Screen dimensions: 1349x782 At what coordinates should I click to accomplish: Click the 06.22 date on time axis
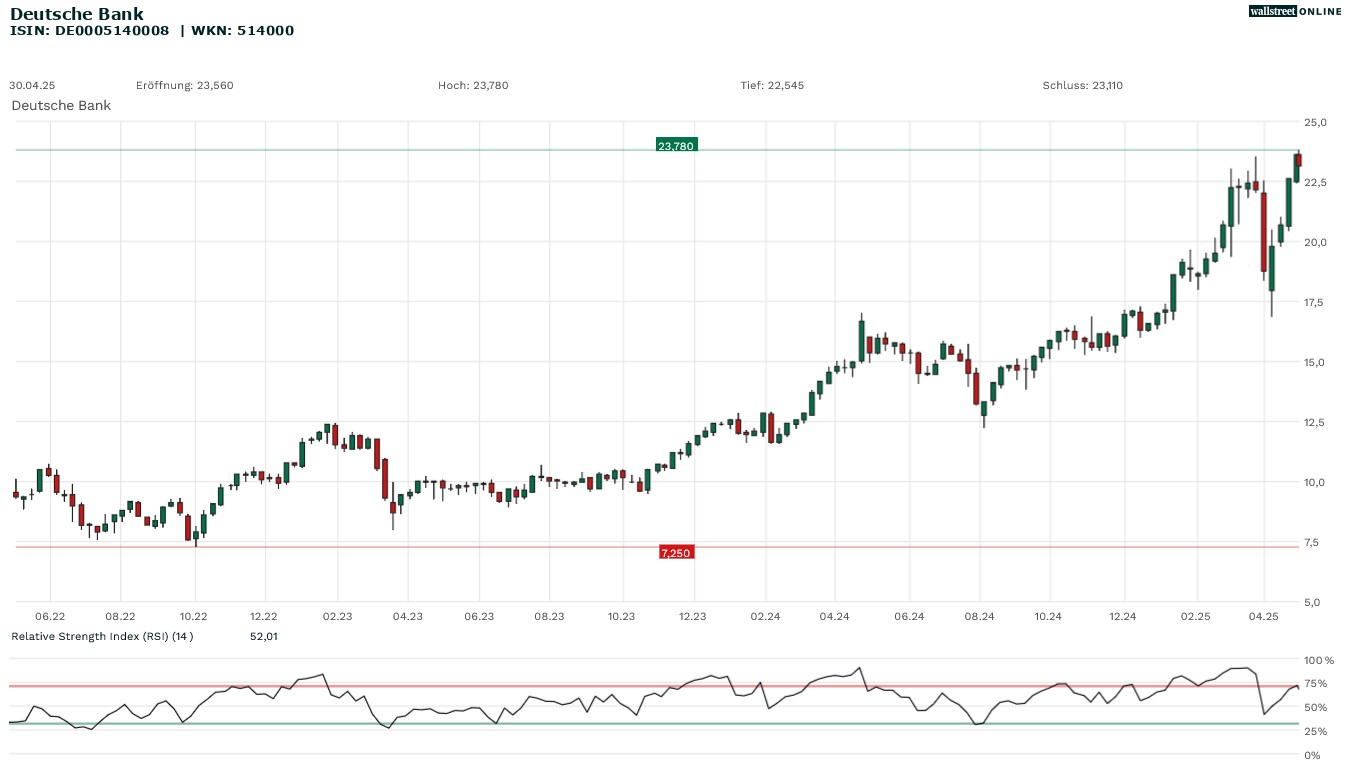click(x=50, y=617)
